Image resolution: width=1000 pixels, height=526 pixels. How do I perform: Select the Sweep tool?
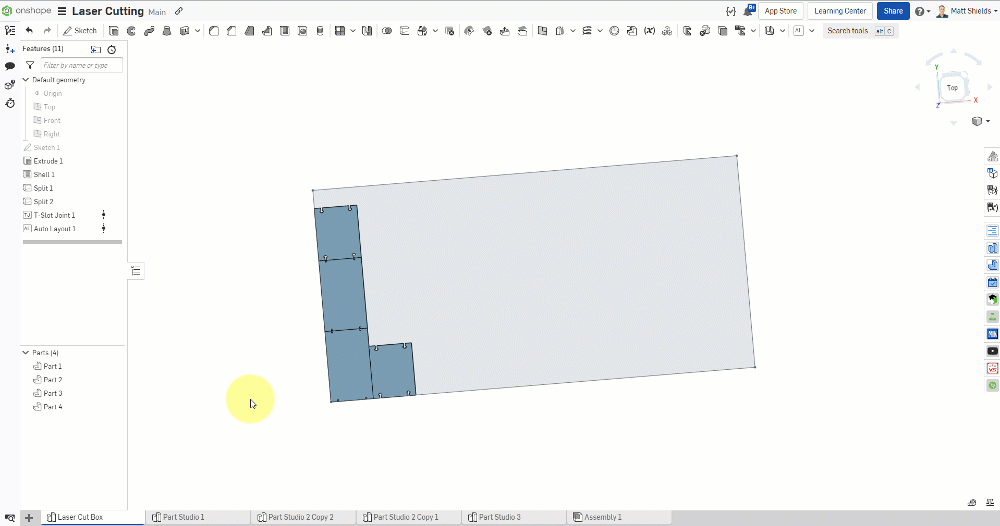point(149,31)
